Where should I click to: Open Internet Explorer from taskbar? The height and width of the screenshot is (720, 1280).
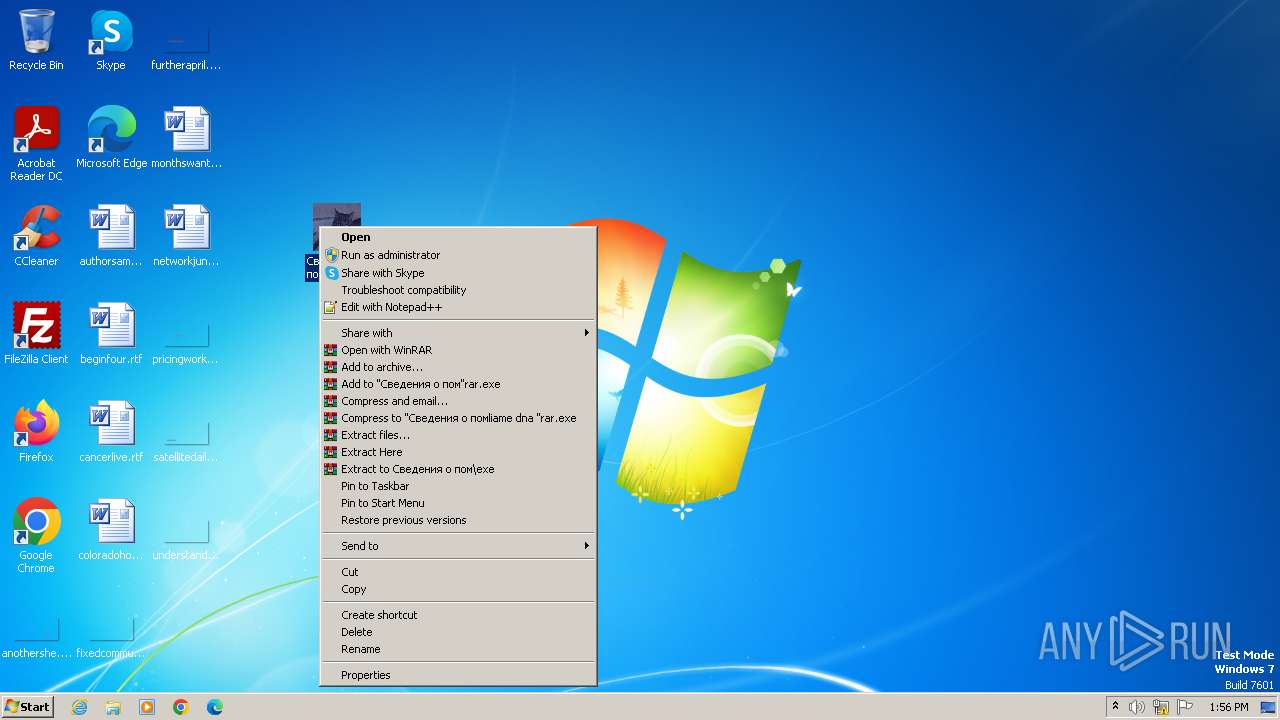[x=79, y=707]
